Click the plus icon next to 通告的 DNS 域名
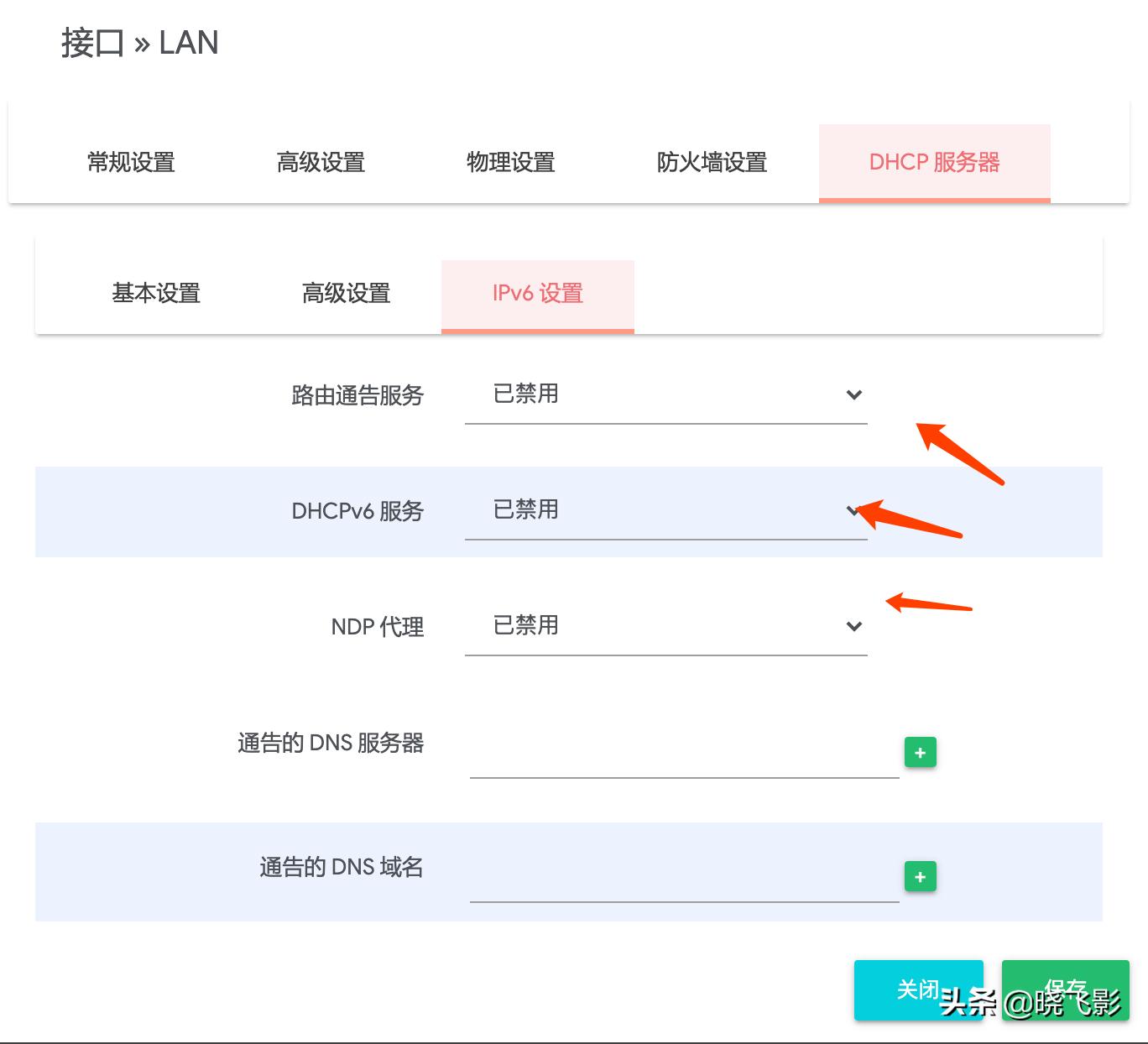This screenshot has height=1044, width=1148. (x=920, y=876)
